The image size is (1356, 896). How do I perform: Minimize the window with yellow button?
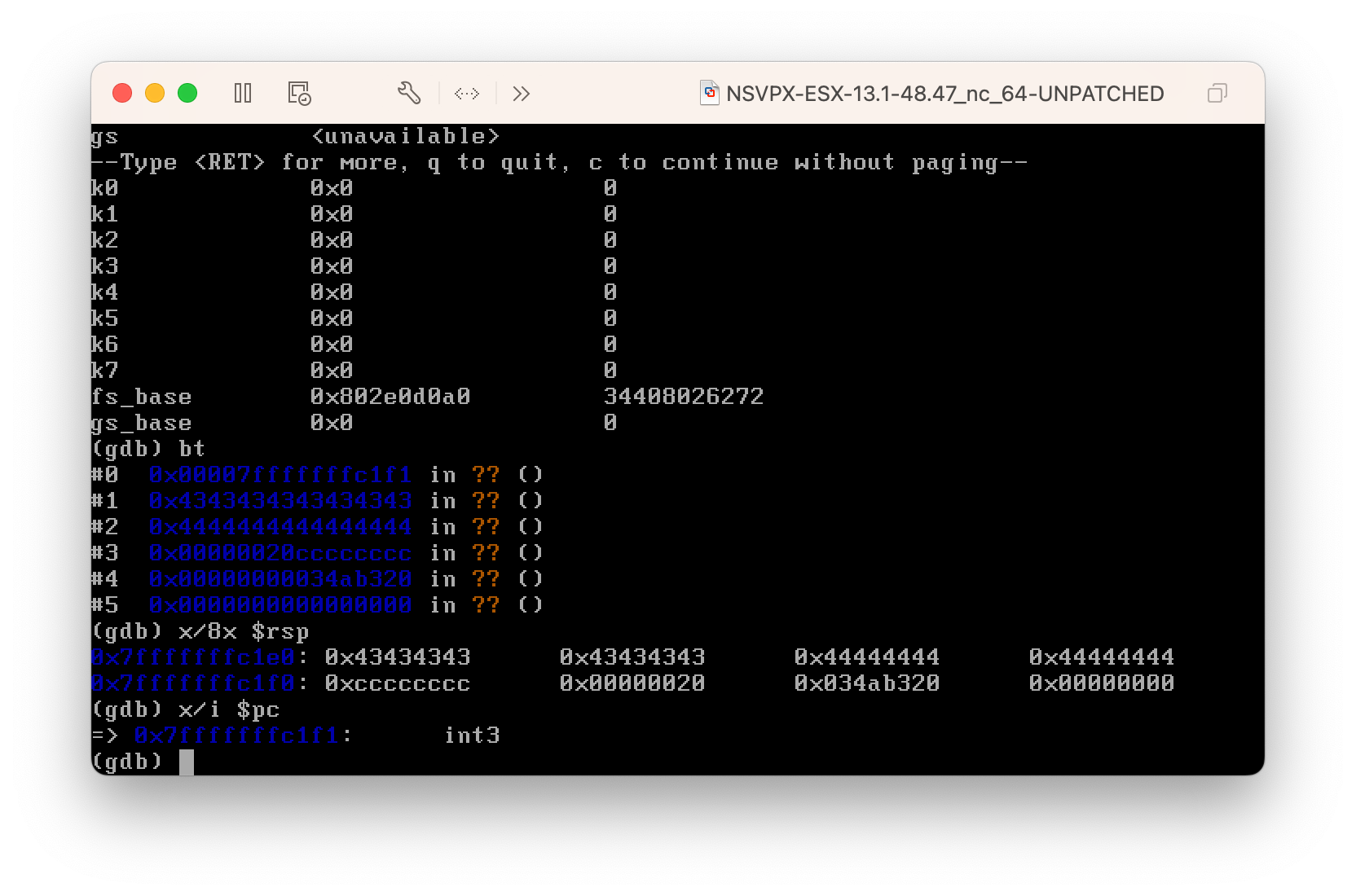[155, 93]
